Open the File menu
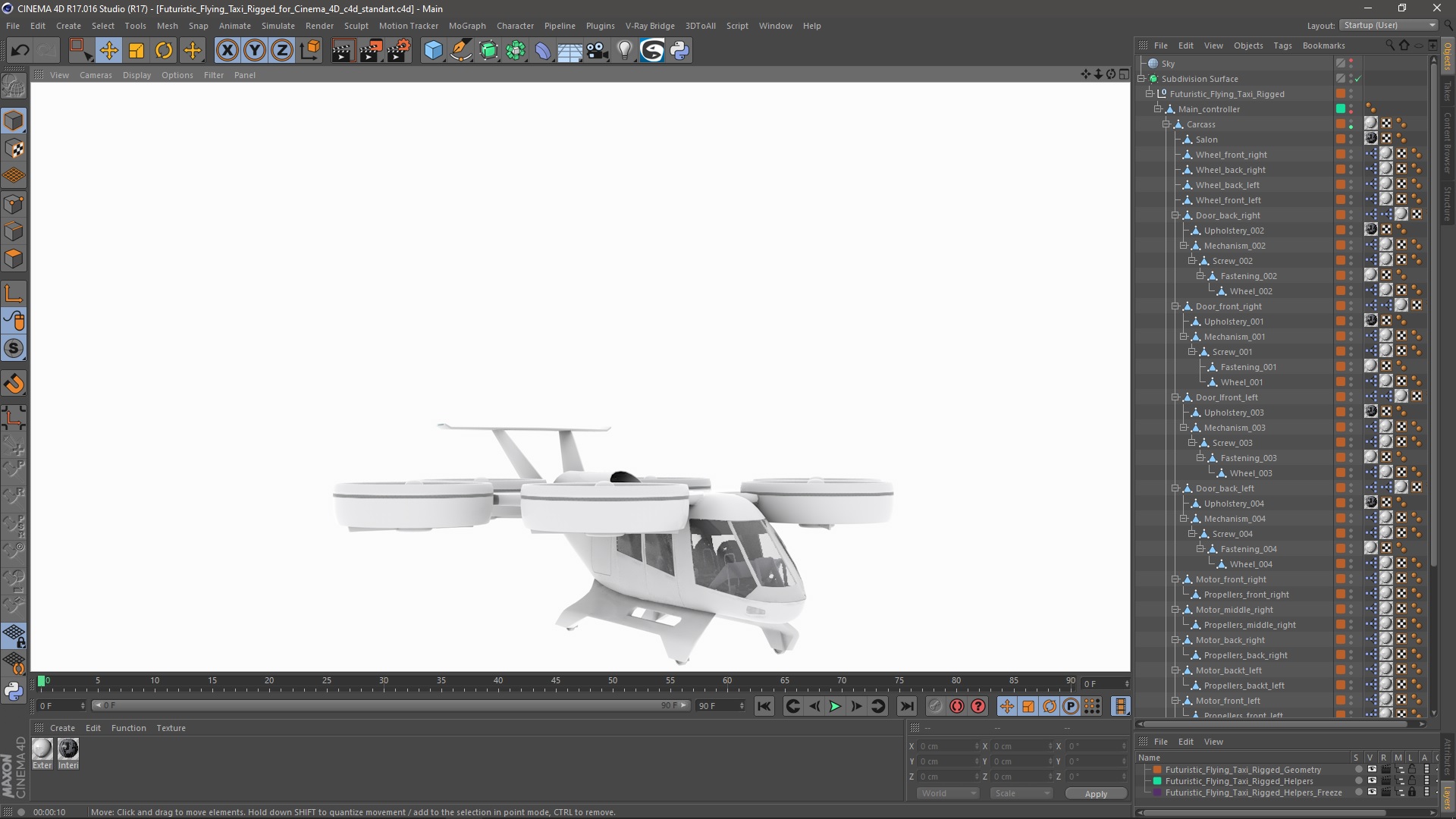The height and width of the screenshot is (819, 1456). tap(13, 26)
